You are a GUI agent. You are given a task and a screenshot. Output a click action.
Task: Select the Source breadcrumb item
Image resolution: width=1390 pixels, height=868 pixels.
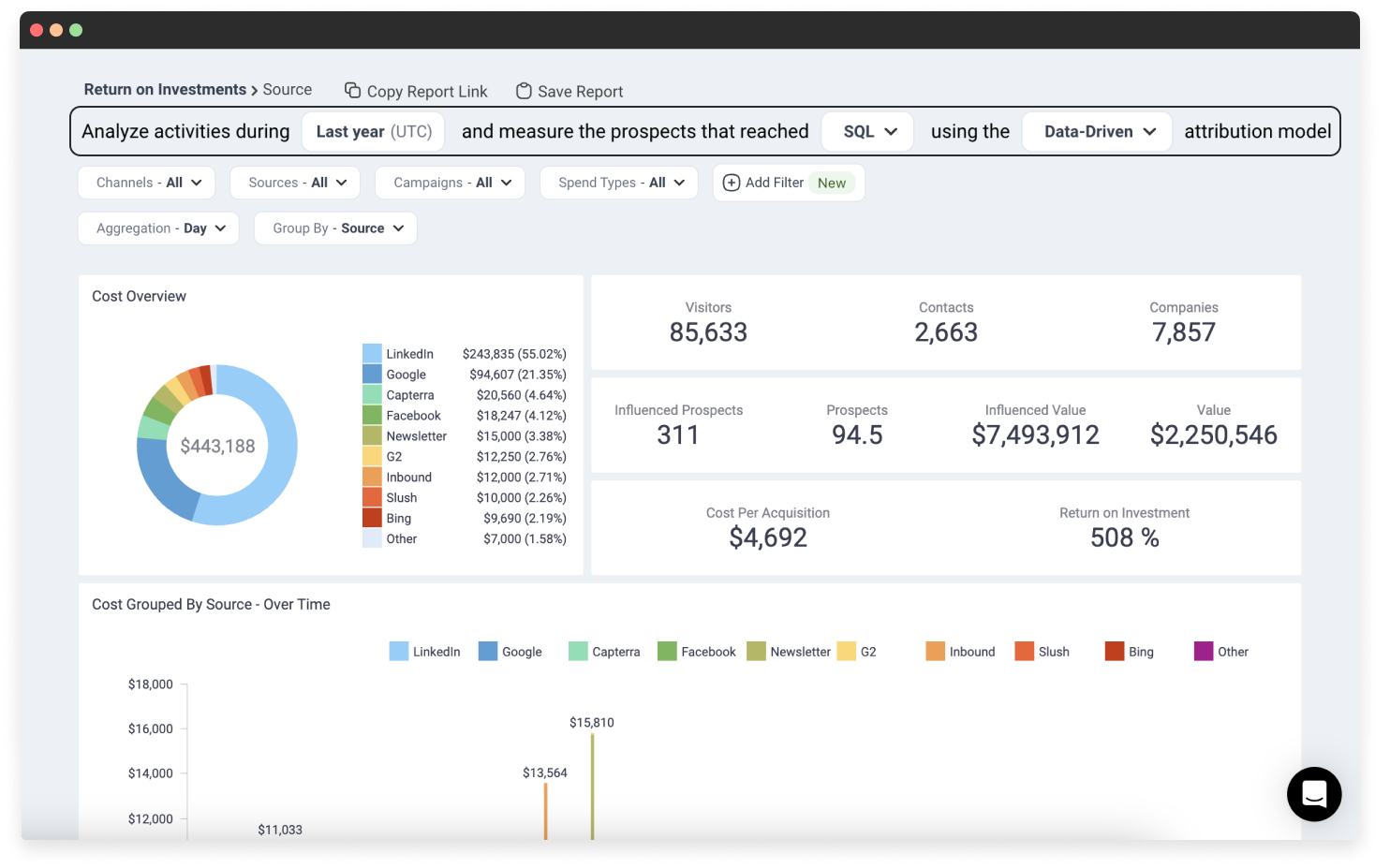pyautogui.click(x=287, y=89)
